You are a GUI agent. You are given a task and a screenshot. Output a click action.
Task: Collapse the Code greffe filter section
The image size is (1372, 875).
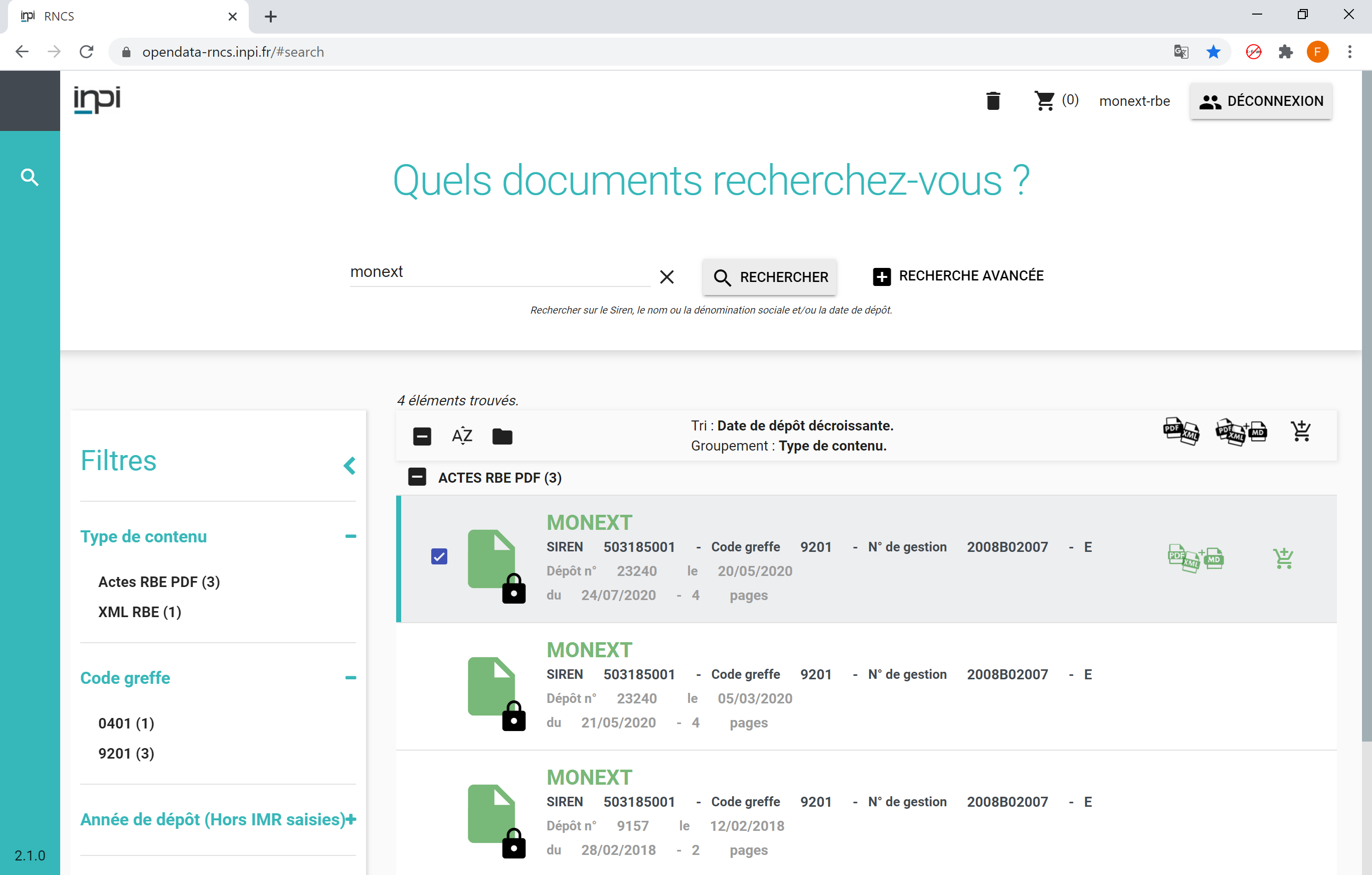point(351,678)
